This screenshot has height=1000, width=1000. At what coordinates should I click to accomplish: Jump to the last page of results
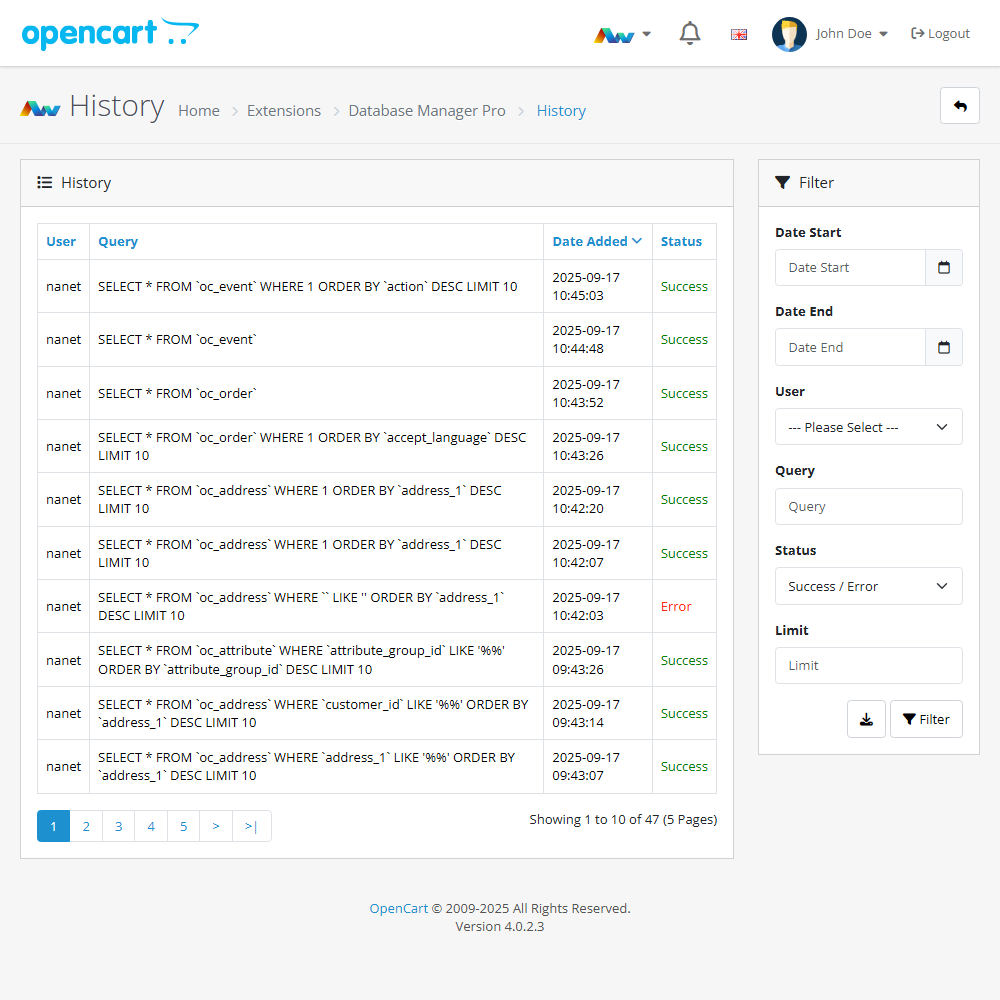[x=251, y=826]
